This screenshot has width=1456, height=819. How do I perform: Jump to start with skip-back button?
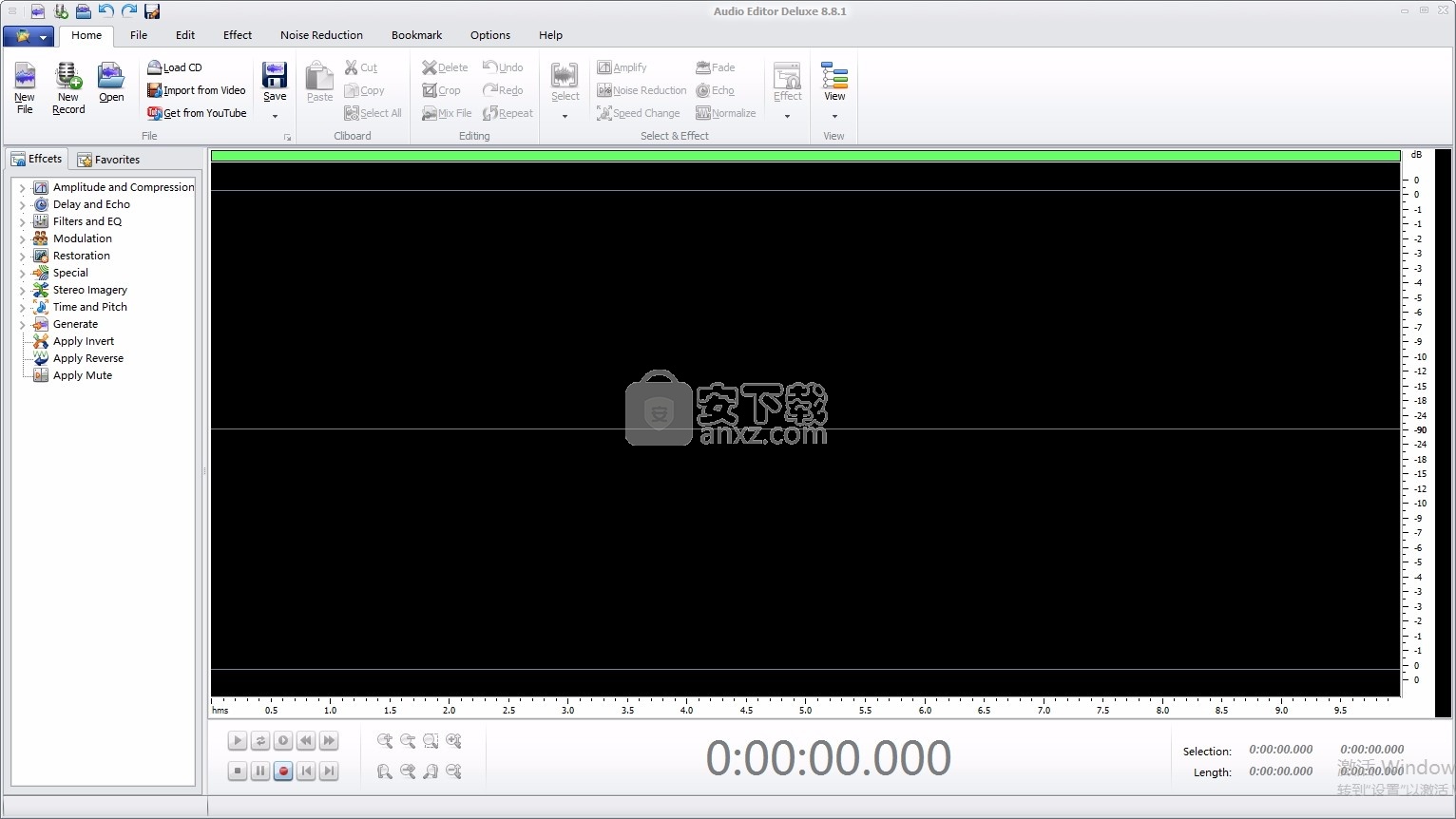(306, 771)
